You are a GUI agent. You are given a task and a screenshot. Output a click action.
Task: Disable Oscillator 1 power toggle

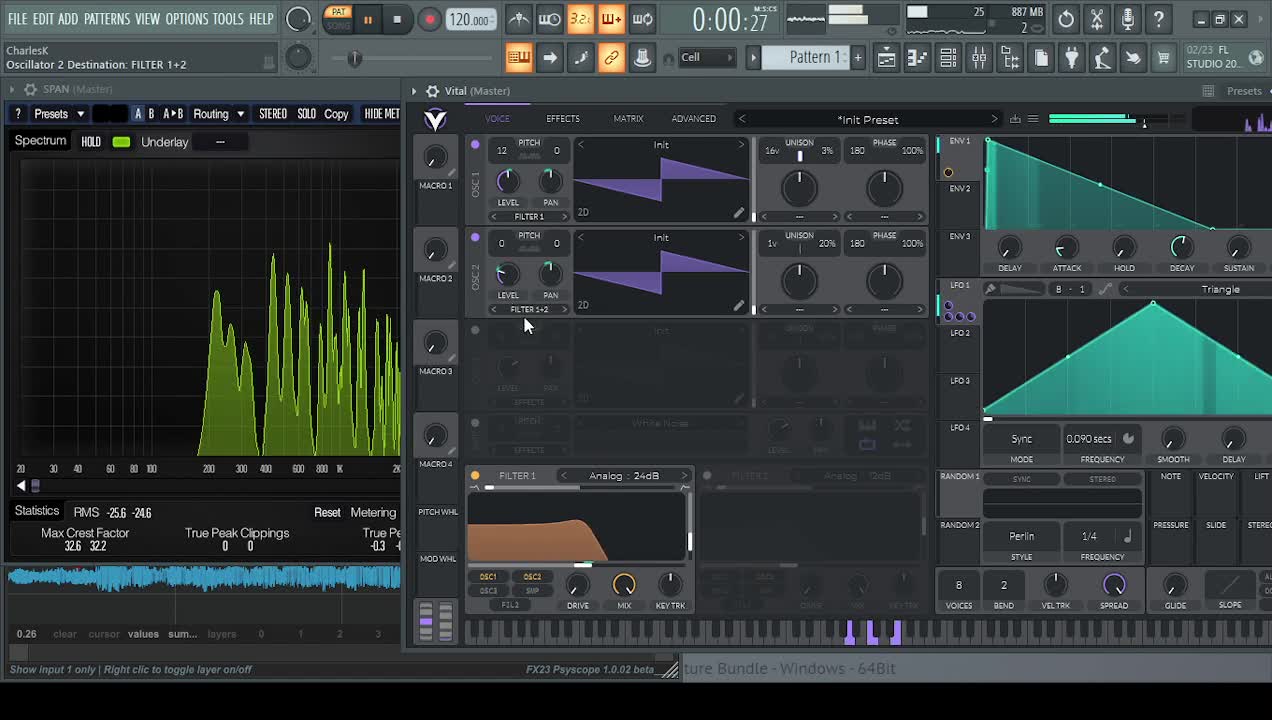click(475, 145)
